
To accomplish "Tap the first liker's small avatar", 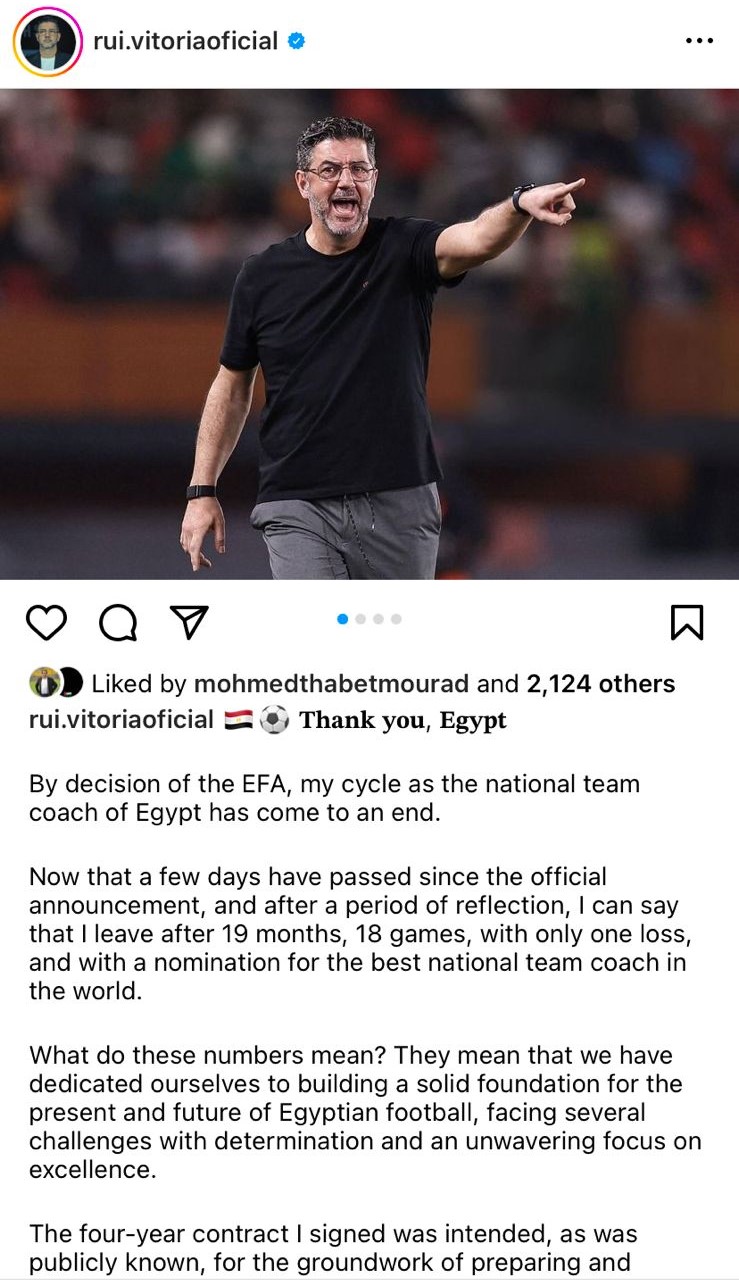I will click(43, 684).
